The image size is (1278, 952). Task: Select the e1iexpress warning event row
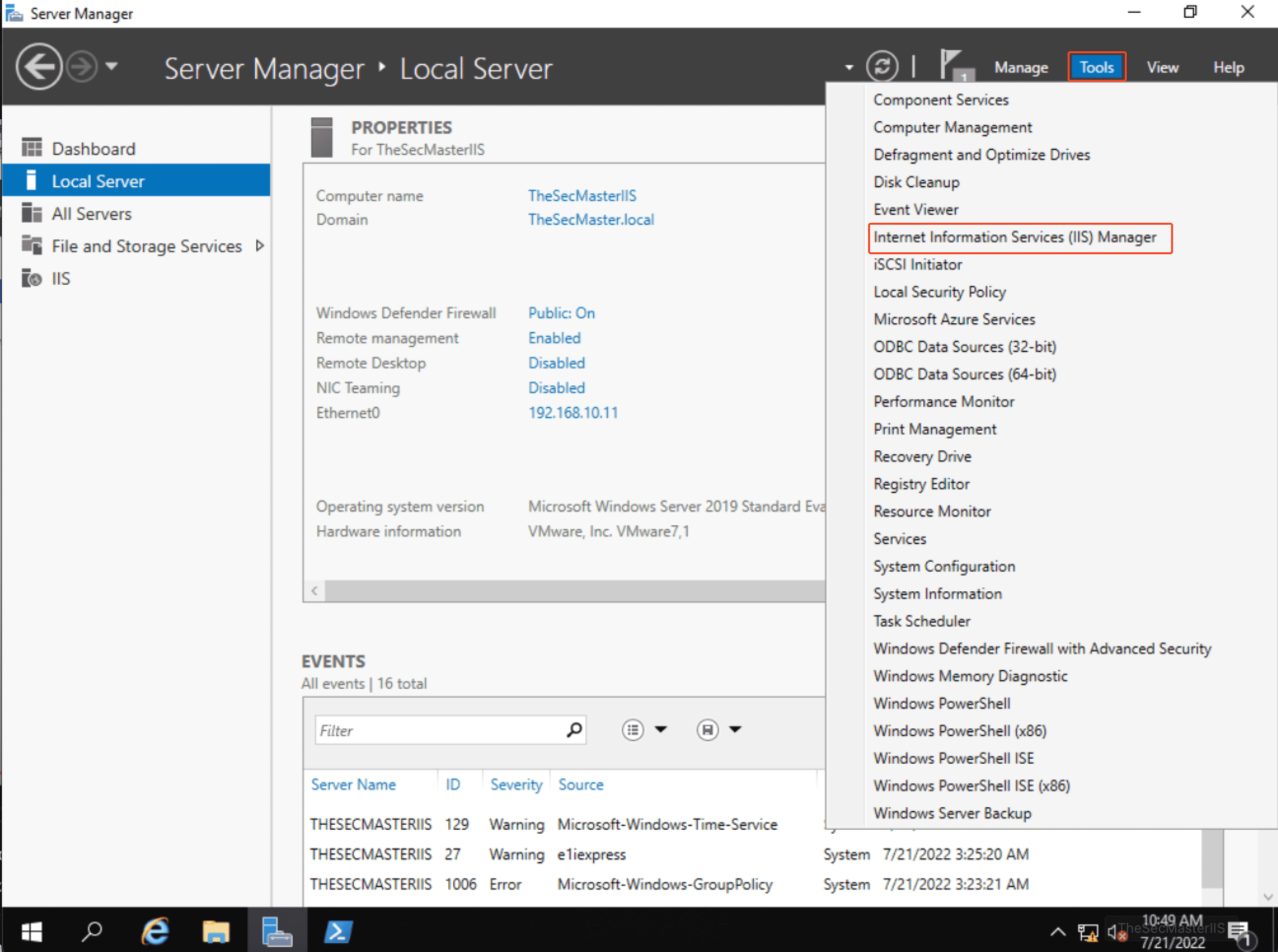click(752, 854)
